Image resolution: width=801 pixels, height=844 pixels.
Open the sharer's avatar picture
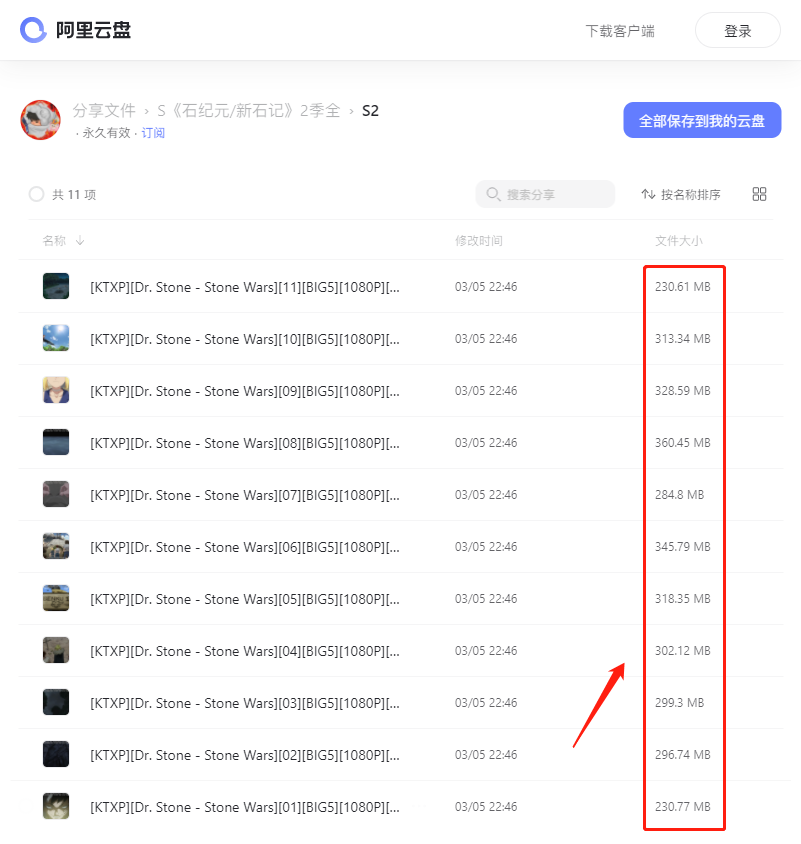(40, 119)
